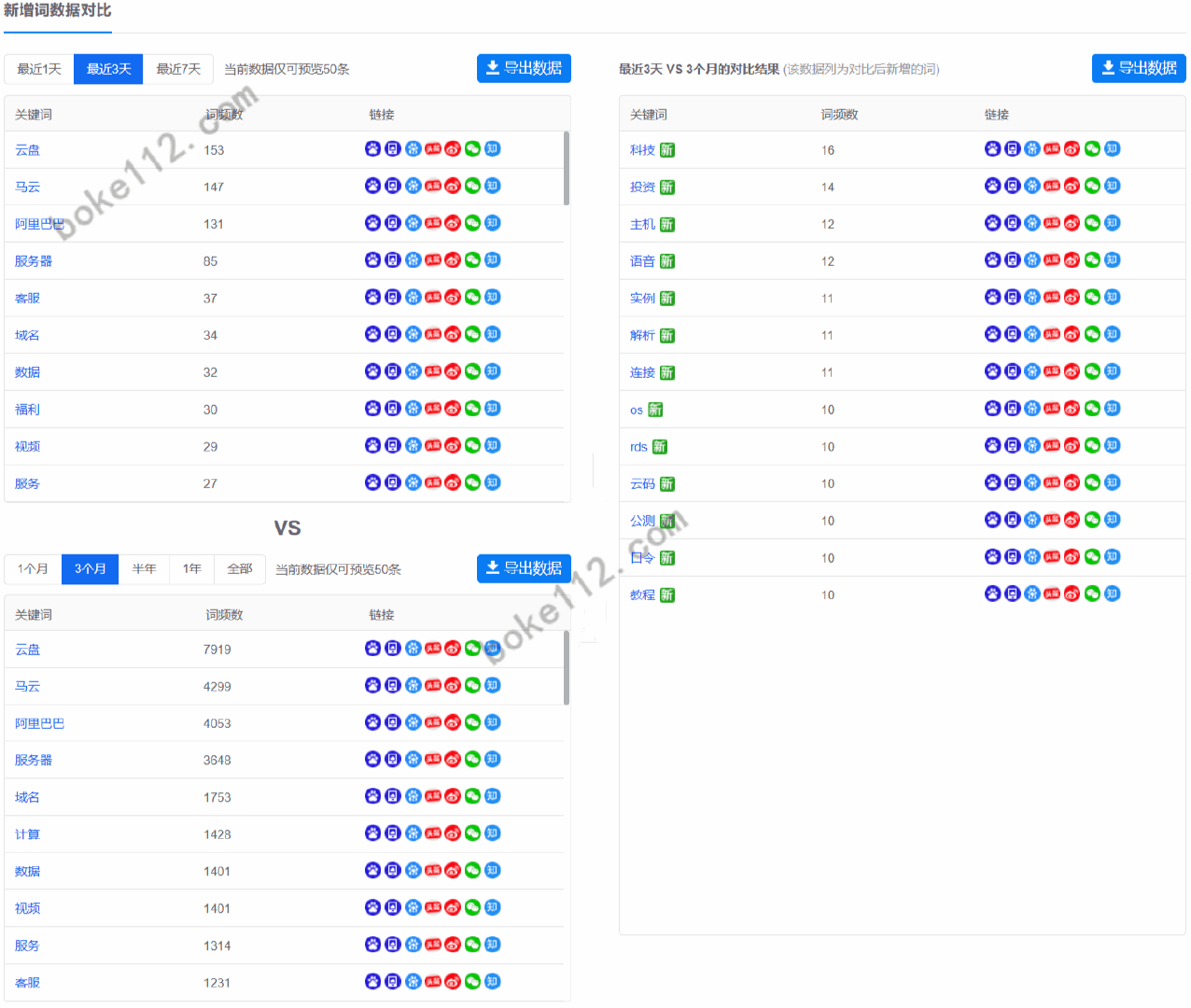Screen dimensions: 1191x1008
Task: Click the Weibo icon in the 福利 row
Action: pos(453,409)
